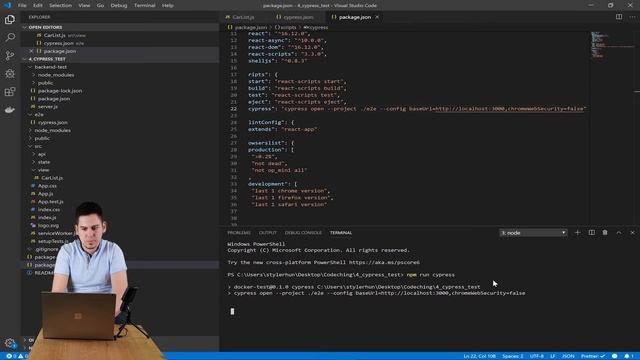Click 'Ln 22, Col 108' in status bar
Viewport: 640px width, 360px height.
click(479, 356)
